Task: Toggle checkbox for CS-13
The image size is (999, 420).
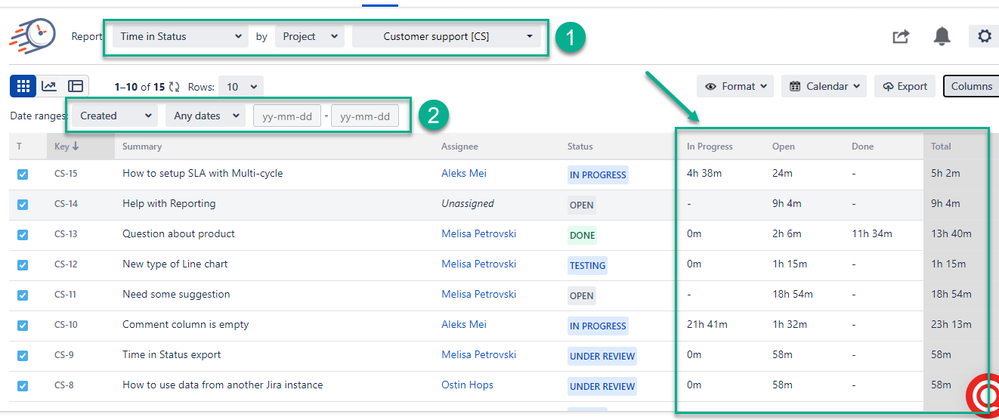Action: 22,235
